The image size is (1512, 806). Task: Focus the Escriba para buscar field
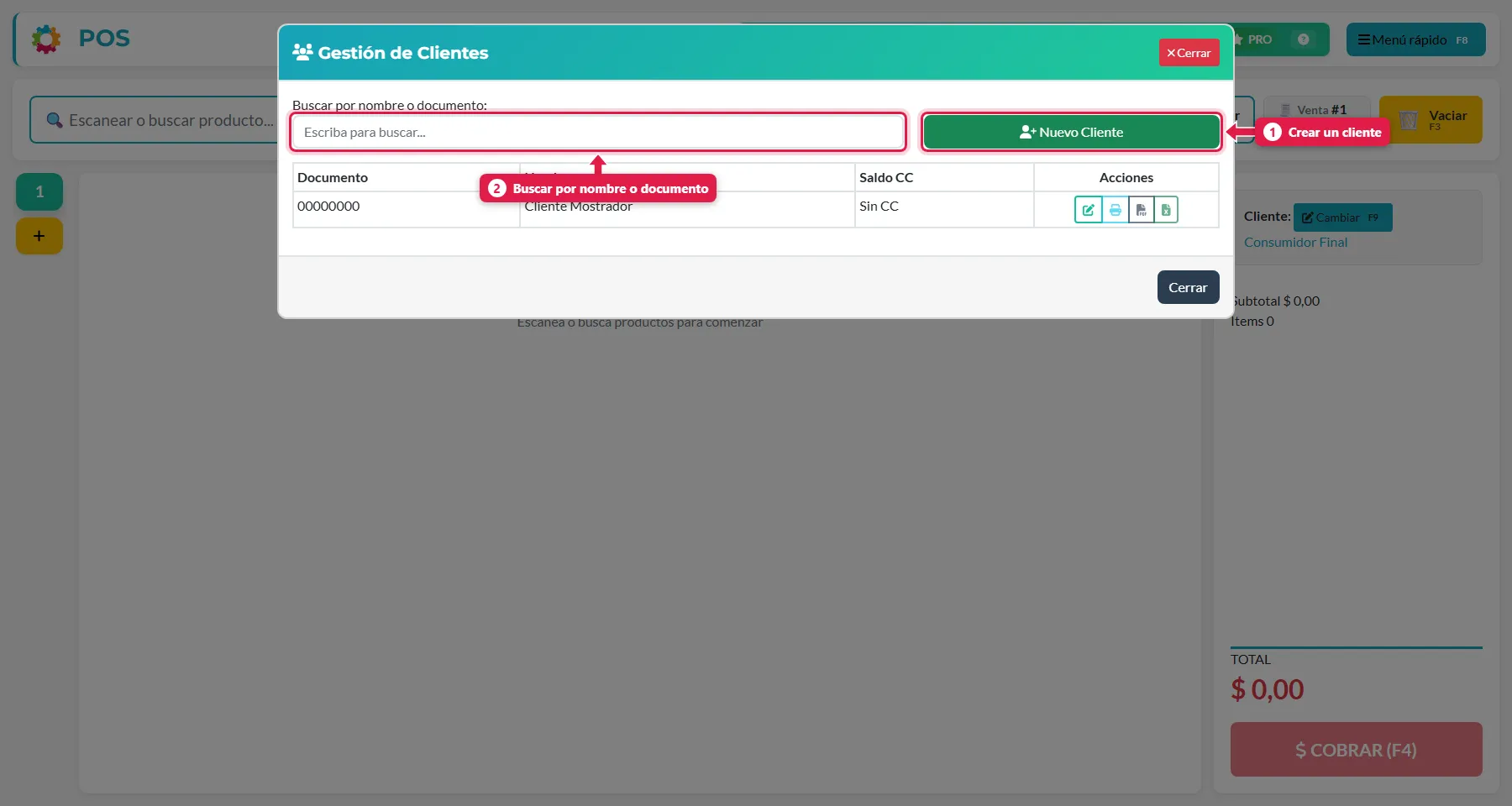598,132
